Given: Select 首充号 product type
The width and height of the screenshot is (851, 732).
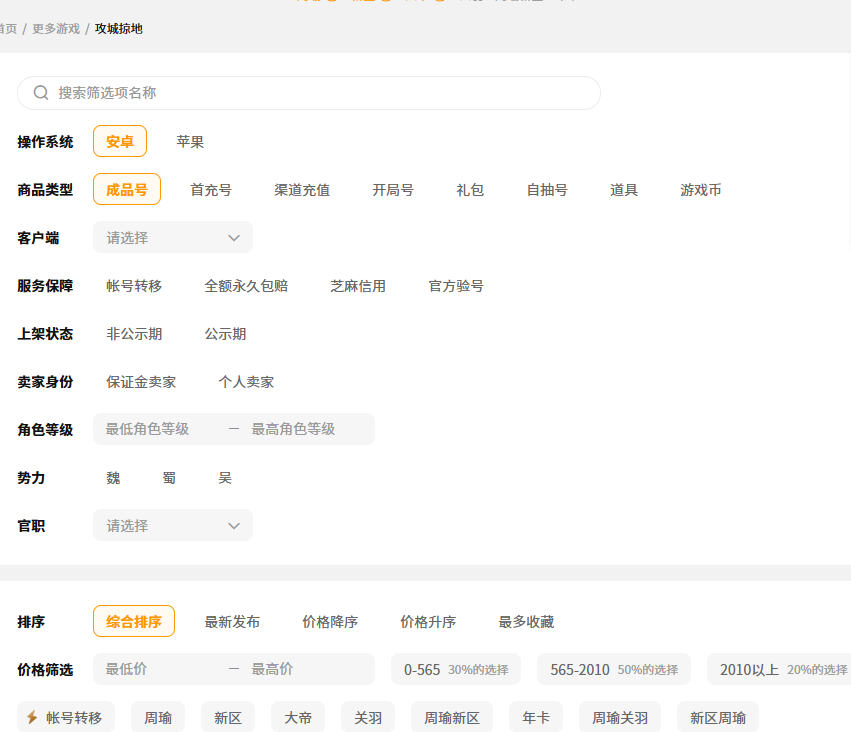Looking at the screenshot, I should (x=211, y=190).
